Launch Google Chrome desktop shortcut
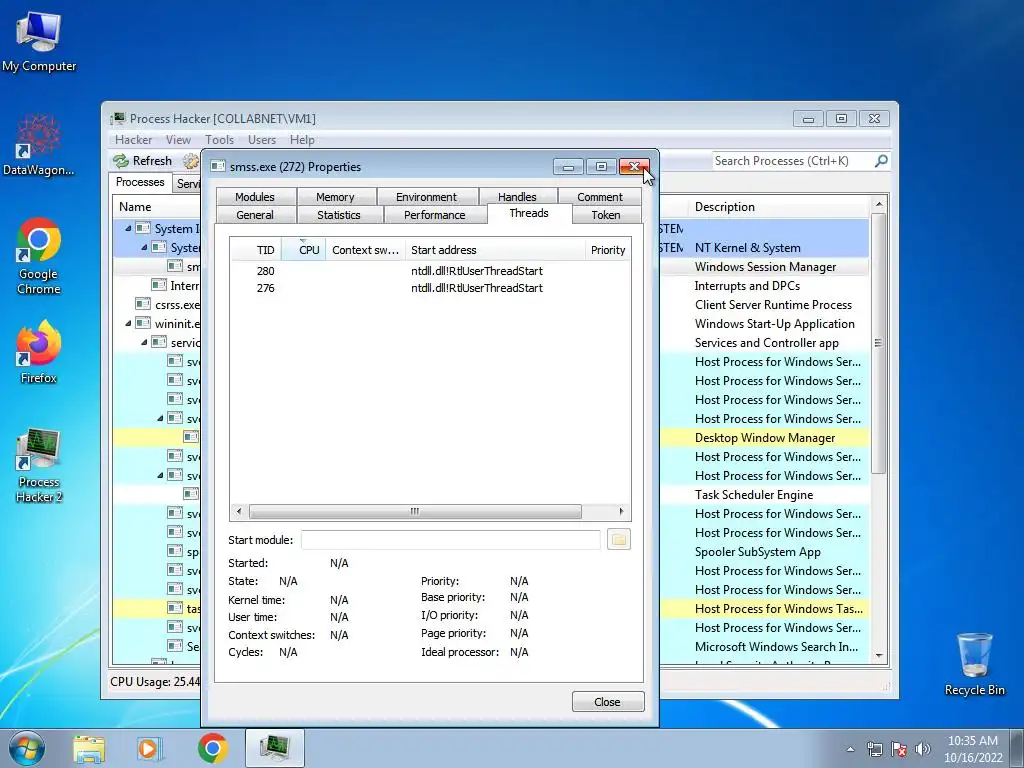1024x768 pixels. pyautogui.click(x=39, y=256)
